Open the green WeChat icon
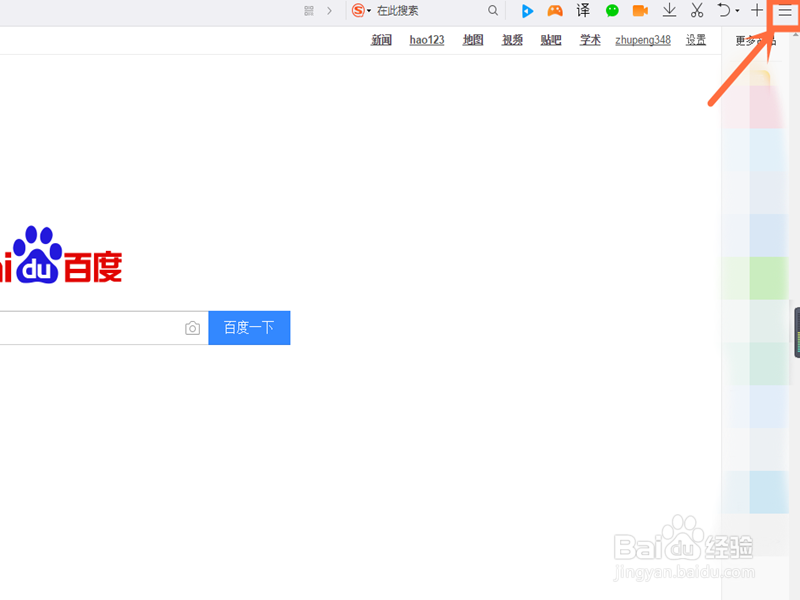Screen dimensions: 800x600 tap(612, 11)
